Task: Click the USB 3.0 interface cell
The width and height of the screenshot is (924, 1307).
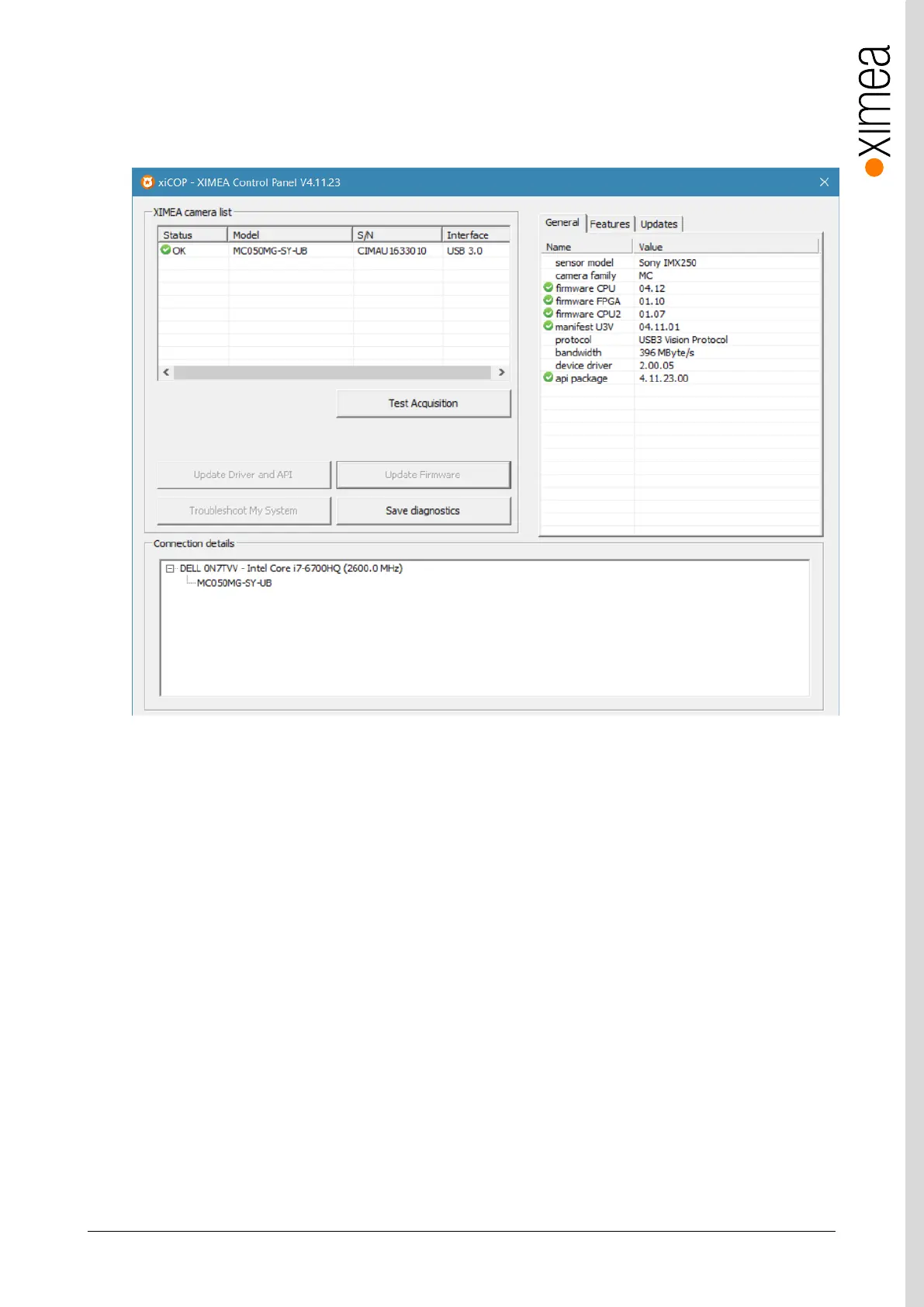Action: tap(465, 251)
